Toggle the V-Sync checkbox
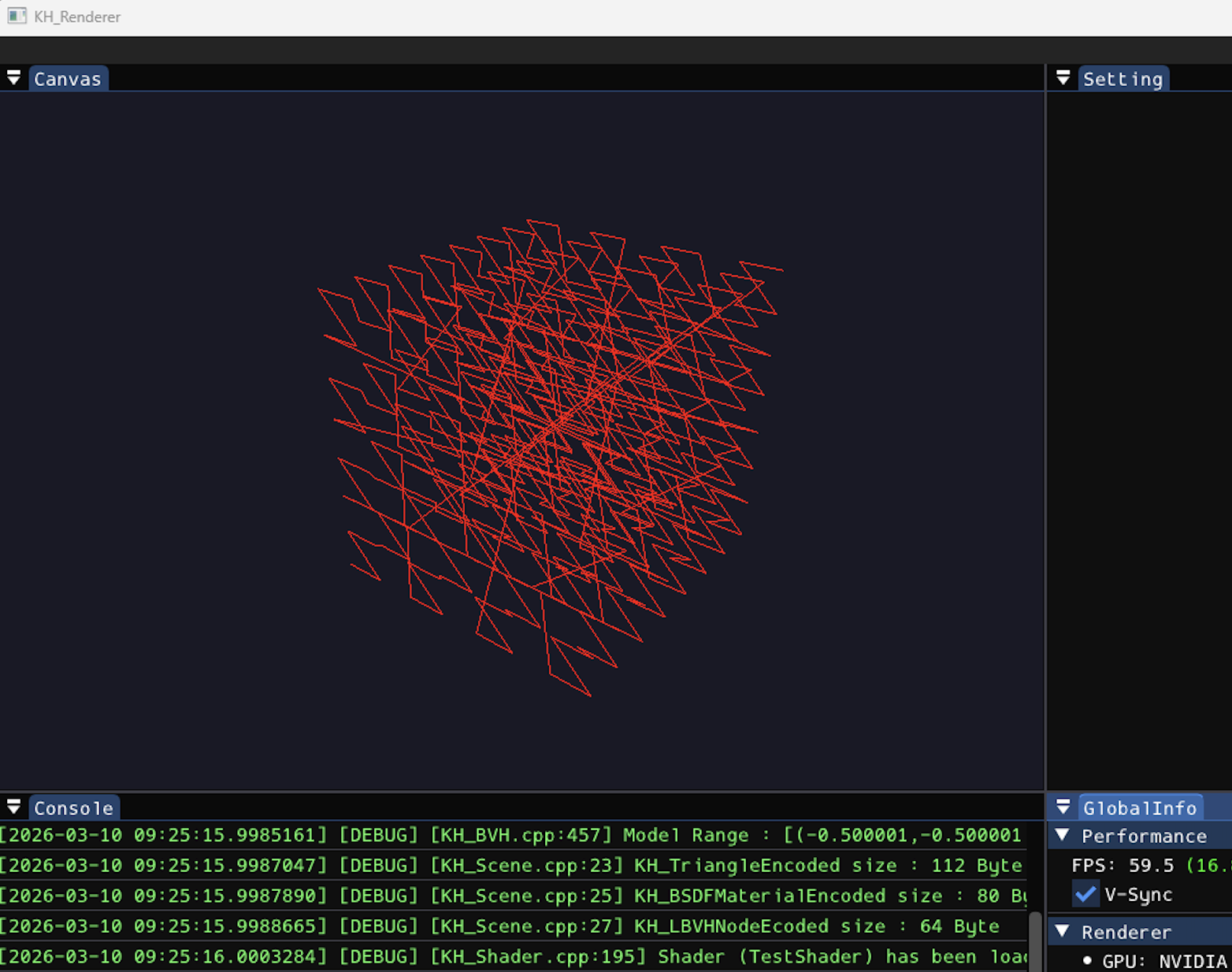This screenshot has height=972, width=1232. [x=1085, y=895]
